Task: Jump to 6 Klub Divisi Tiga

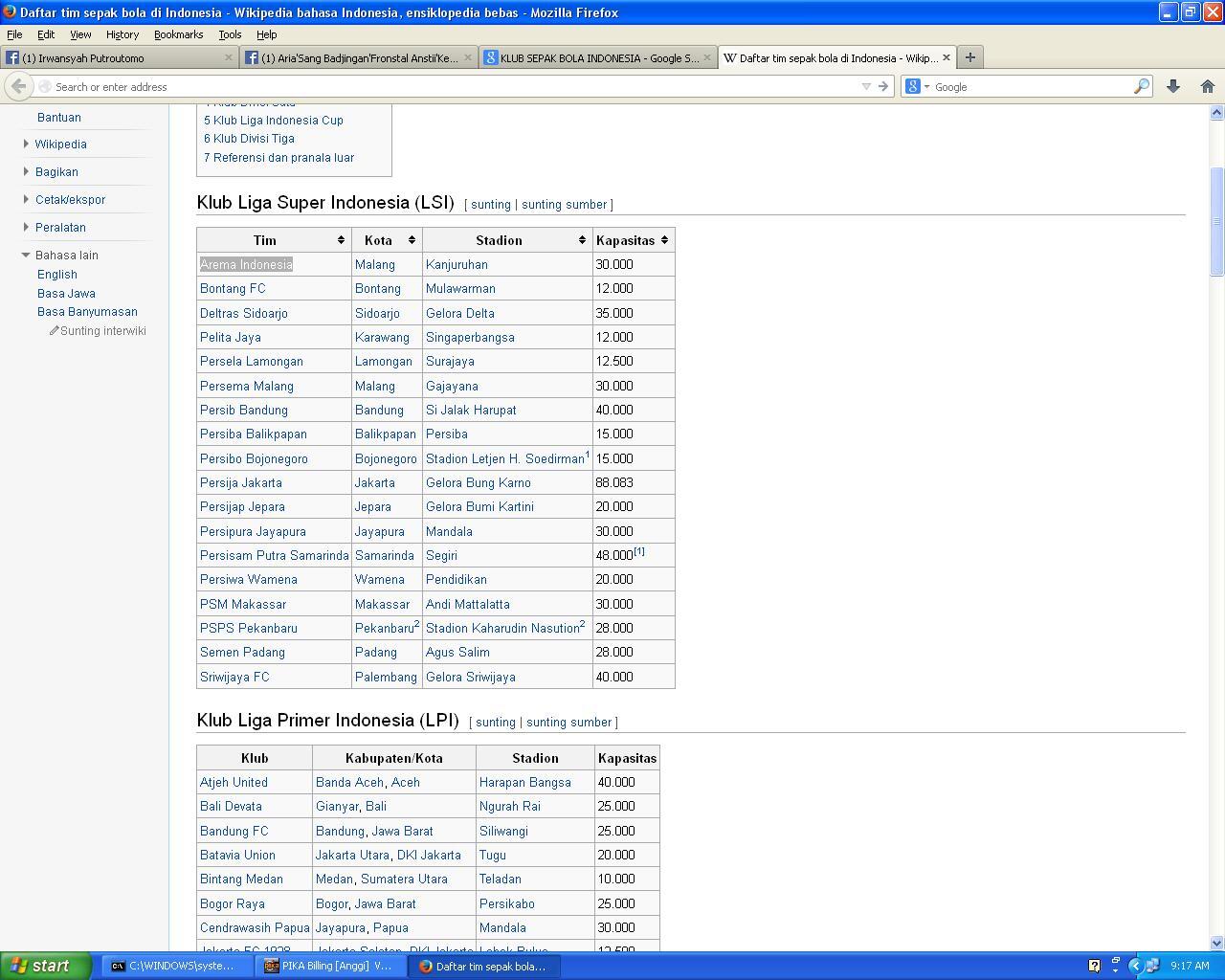Action: click(x=249, y=138)
